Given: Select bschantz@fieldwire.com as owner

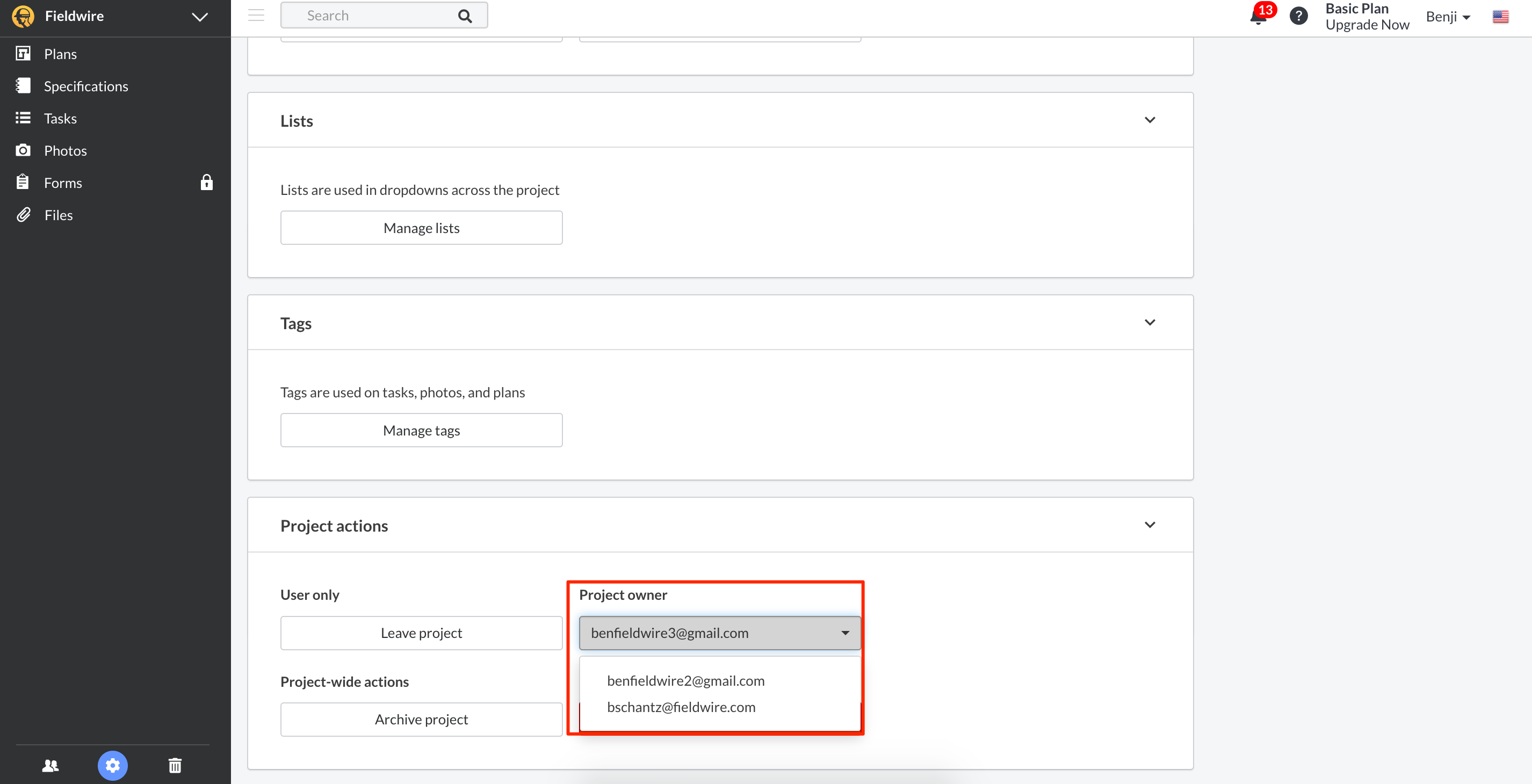Looking at the screenshot, I should click(x=681, y=707).
